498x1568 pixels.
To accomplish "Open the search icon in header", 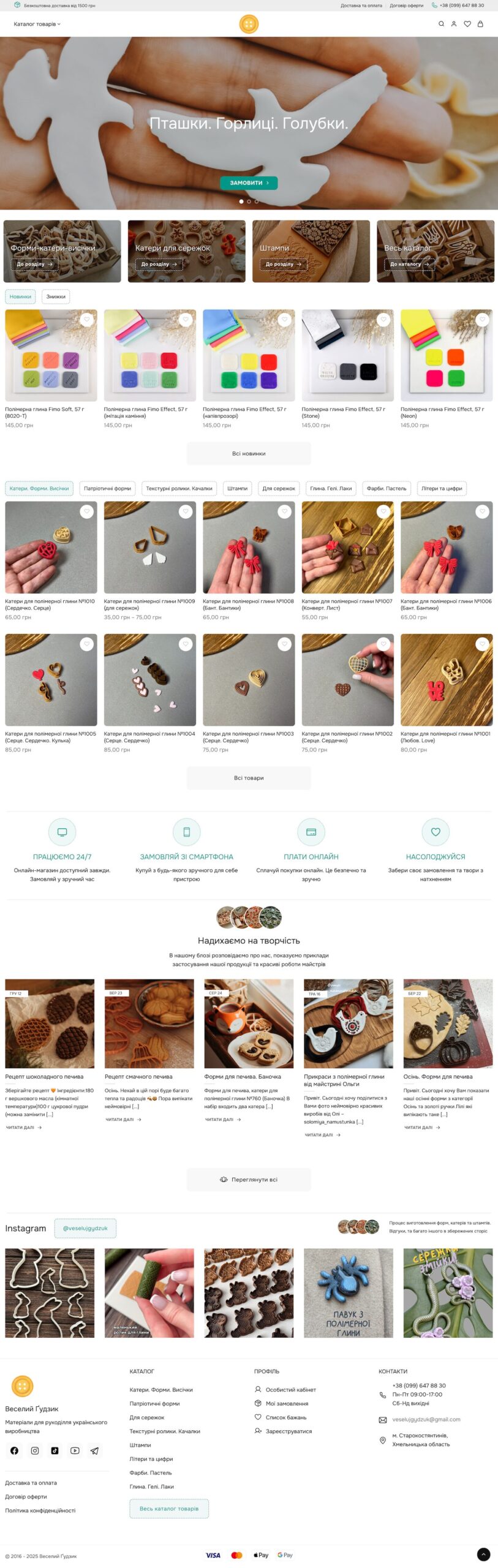I will click(441, 24).
